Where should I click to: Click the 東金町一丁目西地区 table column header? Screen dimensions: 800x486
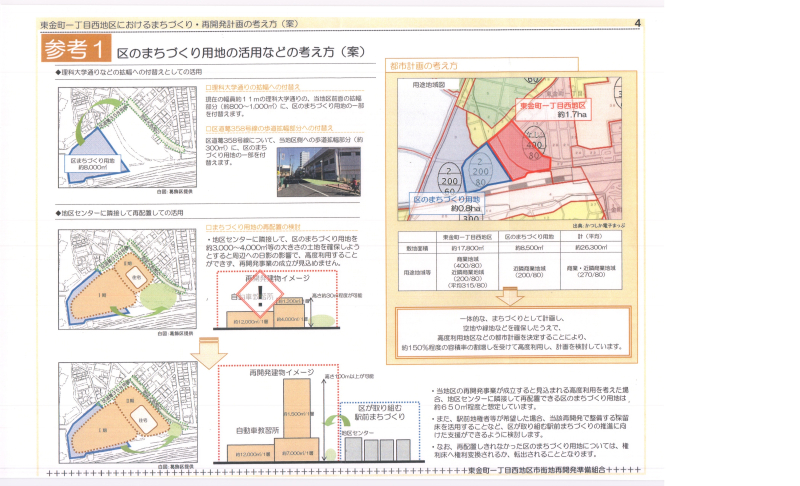coord(467,237)
